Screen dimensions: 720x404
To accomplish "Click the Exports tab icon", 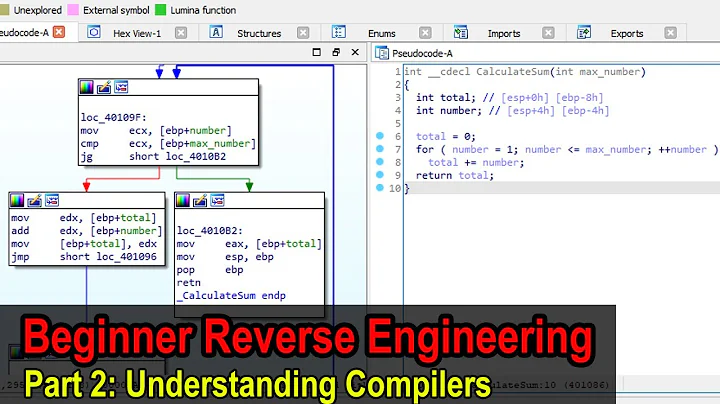I will (584, 32).
